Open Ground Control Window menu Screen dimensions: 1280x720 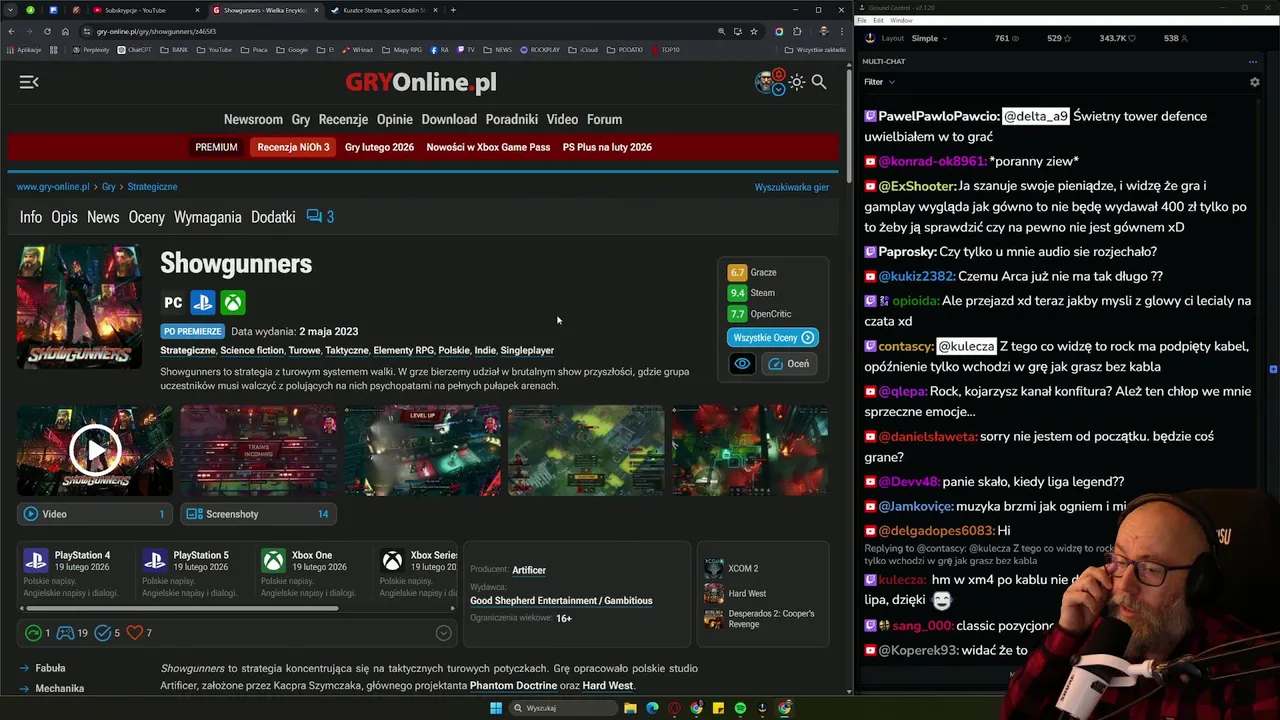[x=901, y=20]
